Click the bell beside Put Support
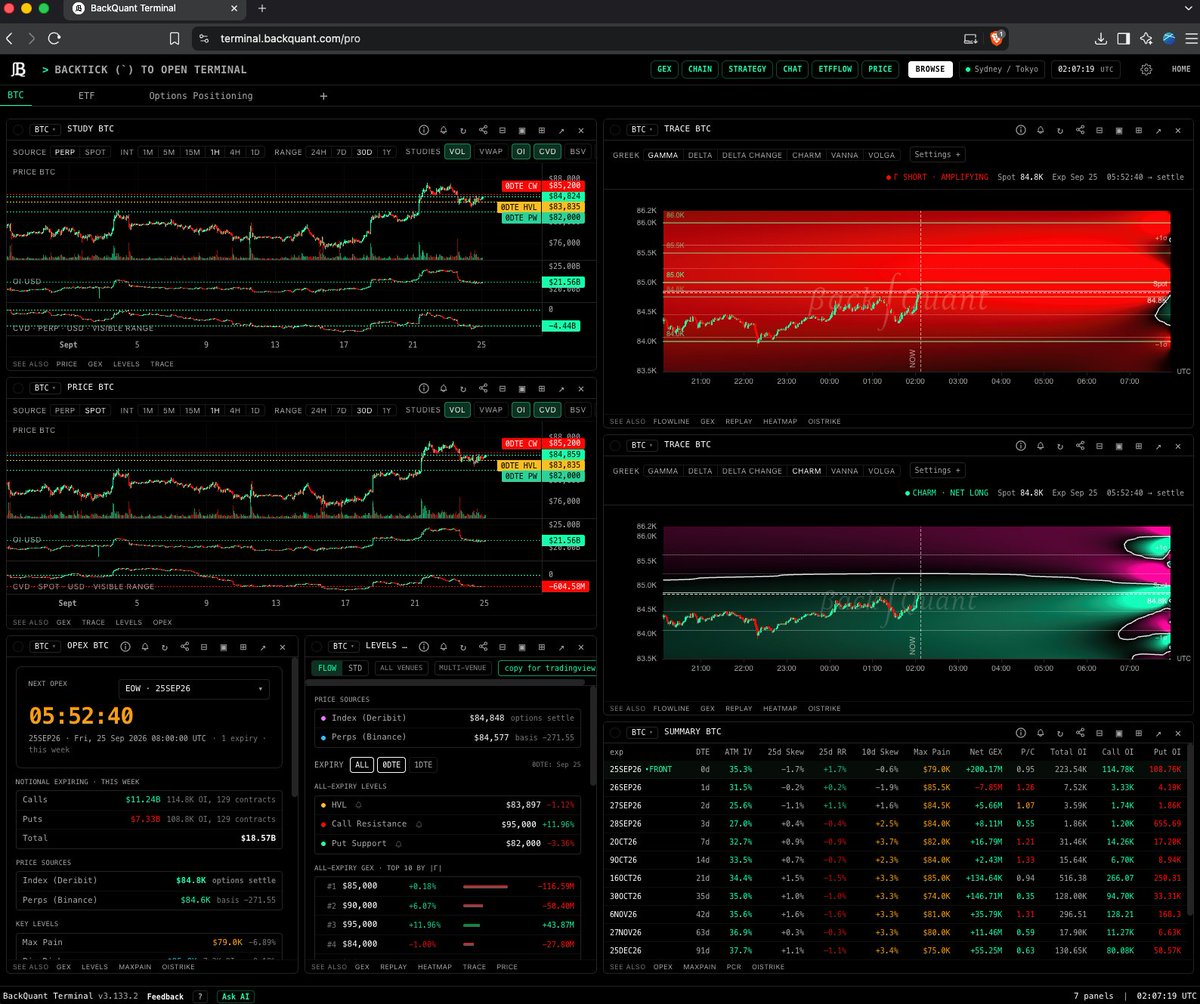 (x=397, y=843)
